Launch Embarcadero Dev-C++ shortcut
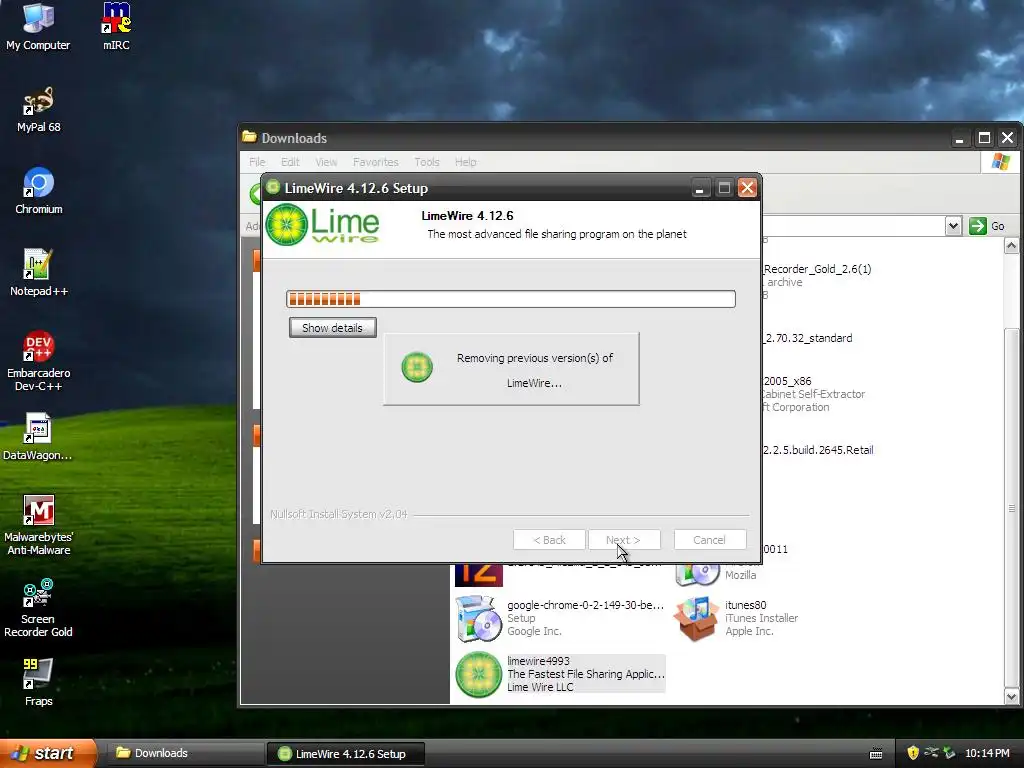 [x=39, y=360]
